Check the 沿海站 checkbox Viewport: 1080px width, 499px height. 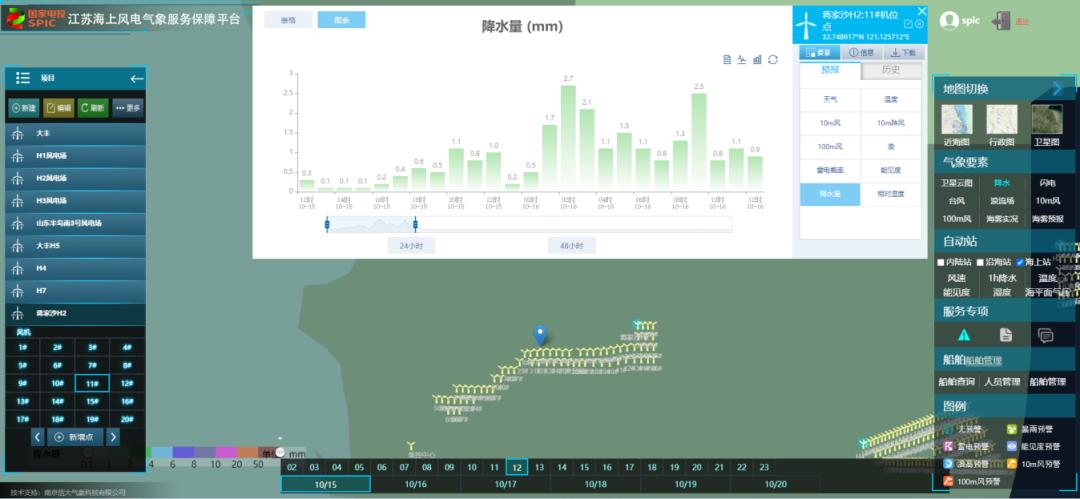tap(980, 263)
